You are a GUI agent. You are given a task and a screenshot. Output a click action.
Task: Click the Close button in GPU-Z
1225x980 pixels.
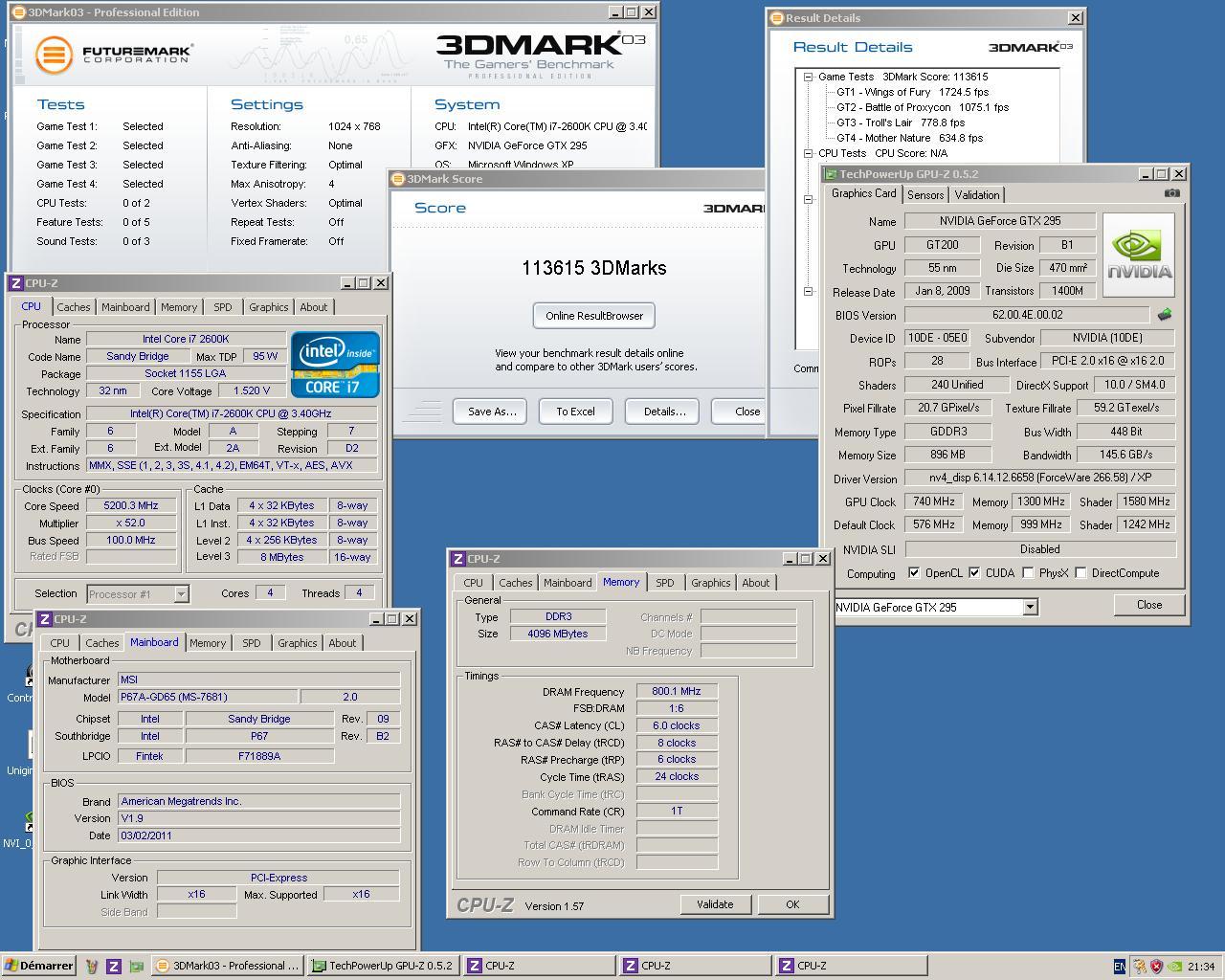(1149, 605)
